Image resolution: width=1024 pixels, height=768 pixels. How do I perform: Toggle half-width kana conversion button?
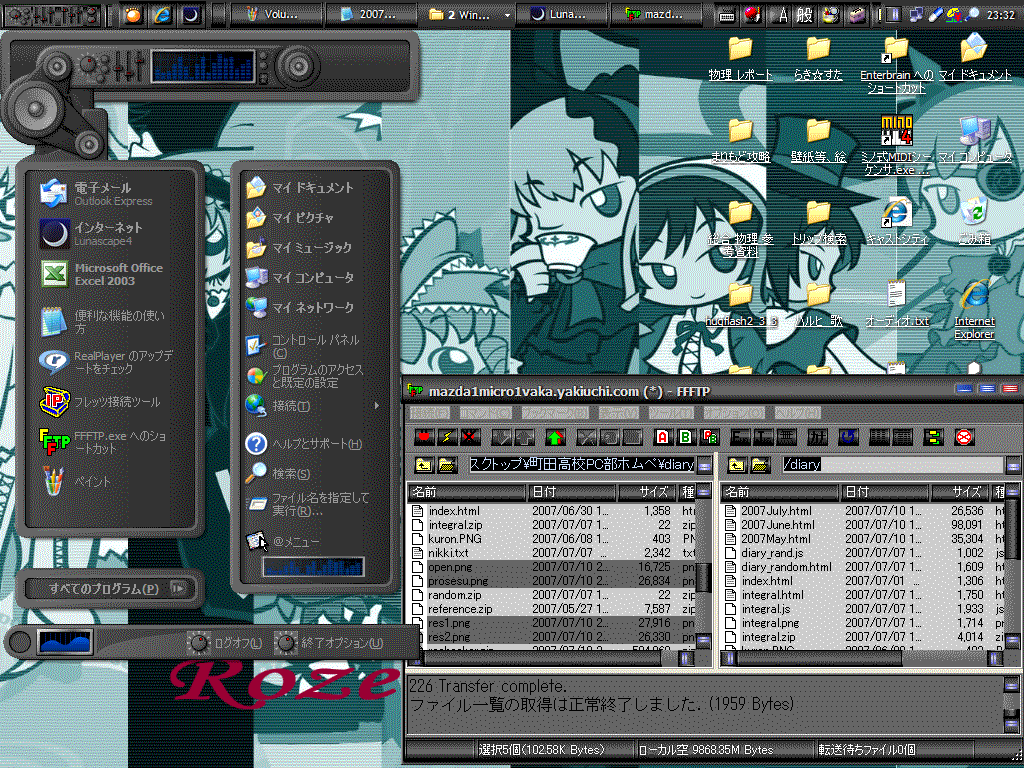(x=817, y=437)
